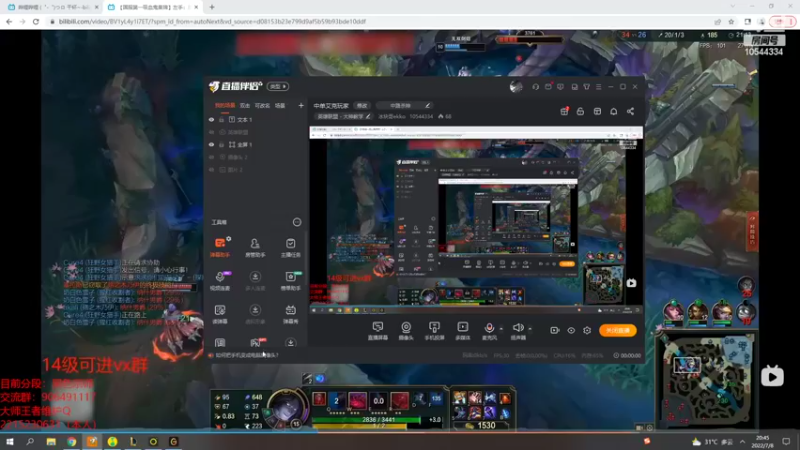
Task: Open the 弹幕鸭 tool
Action: click(x=290, y=314)
